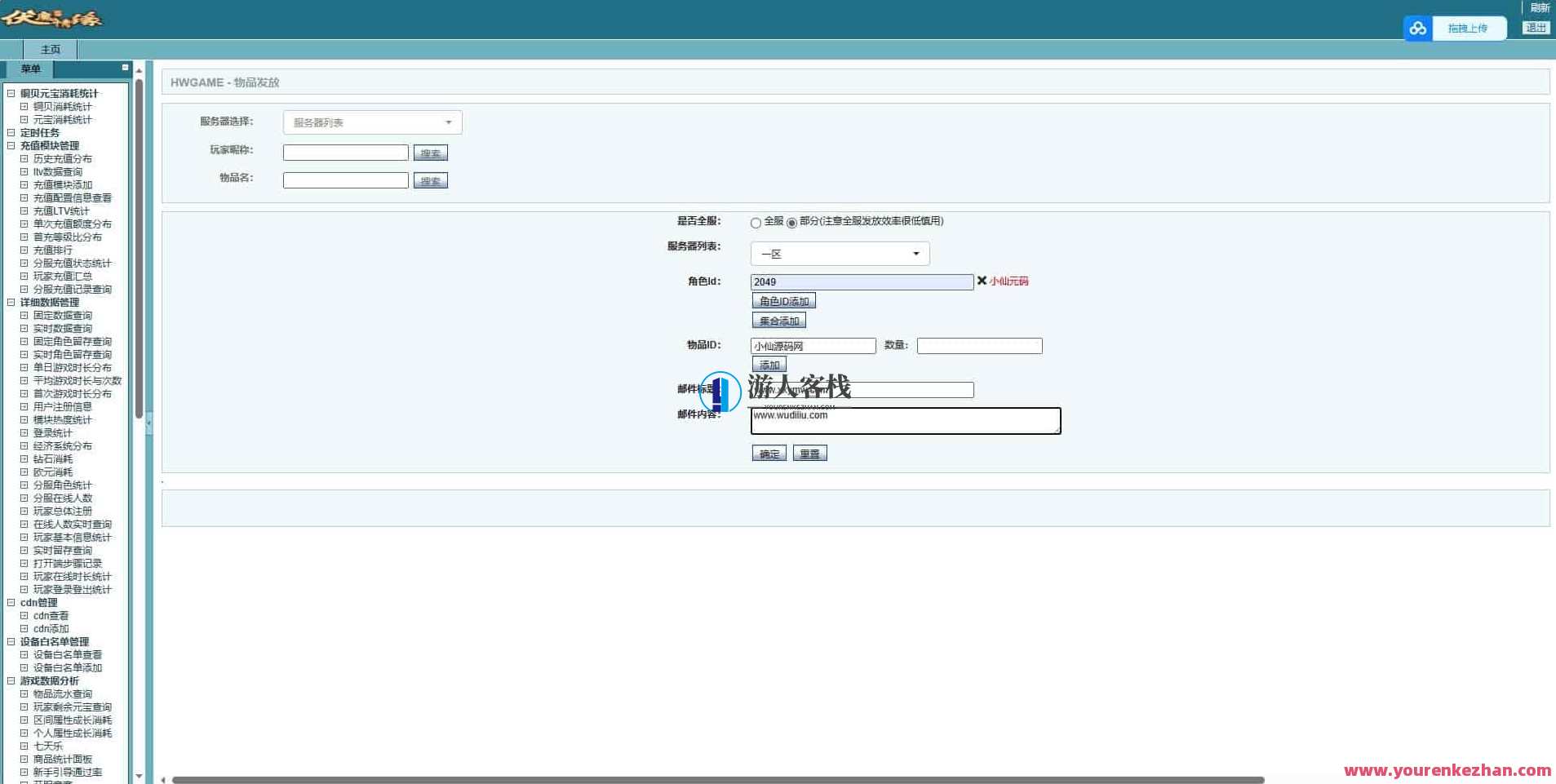This screenshot has height=784, width=1556.
Task: Click the collapse icon in 菜单 panel header
Action: (x=125, y=68)
